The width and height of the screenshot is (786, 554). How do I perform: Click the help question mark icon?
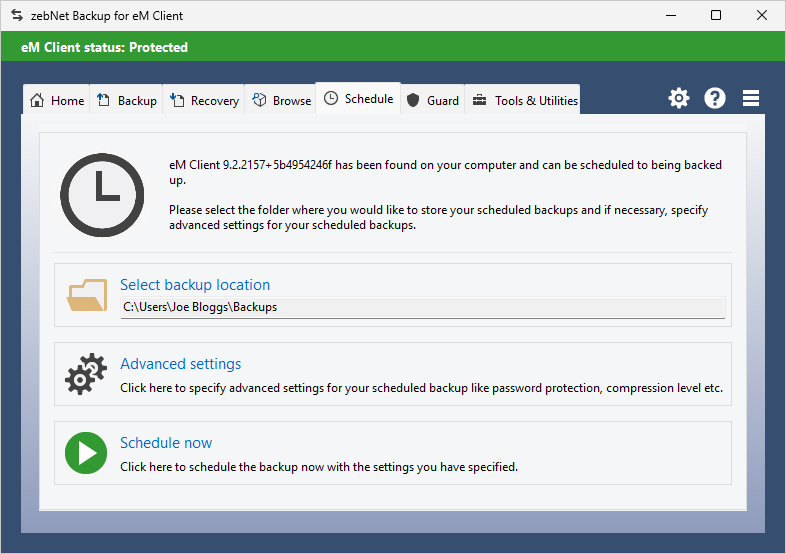[x=715, y=98]
